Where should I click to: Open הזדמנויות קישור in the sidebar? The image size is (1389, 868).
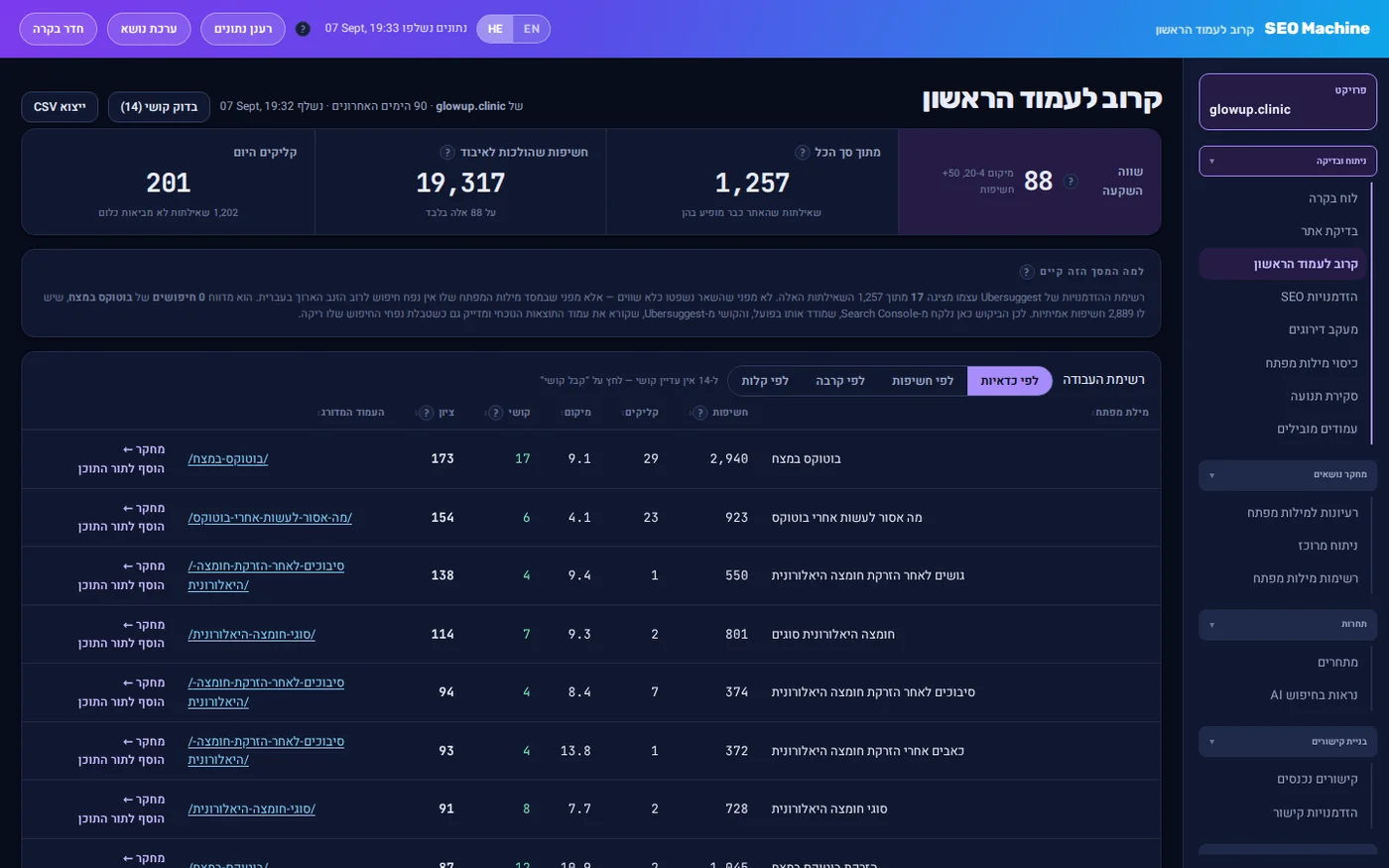point(1282,812)
